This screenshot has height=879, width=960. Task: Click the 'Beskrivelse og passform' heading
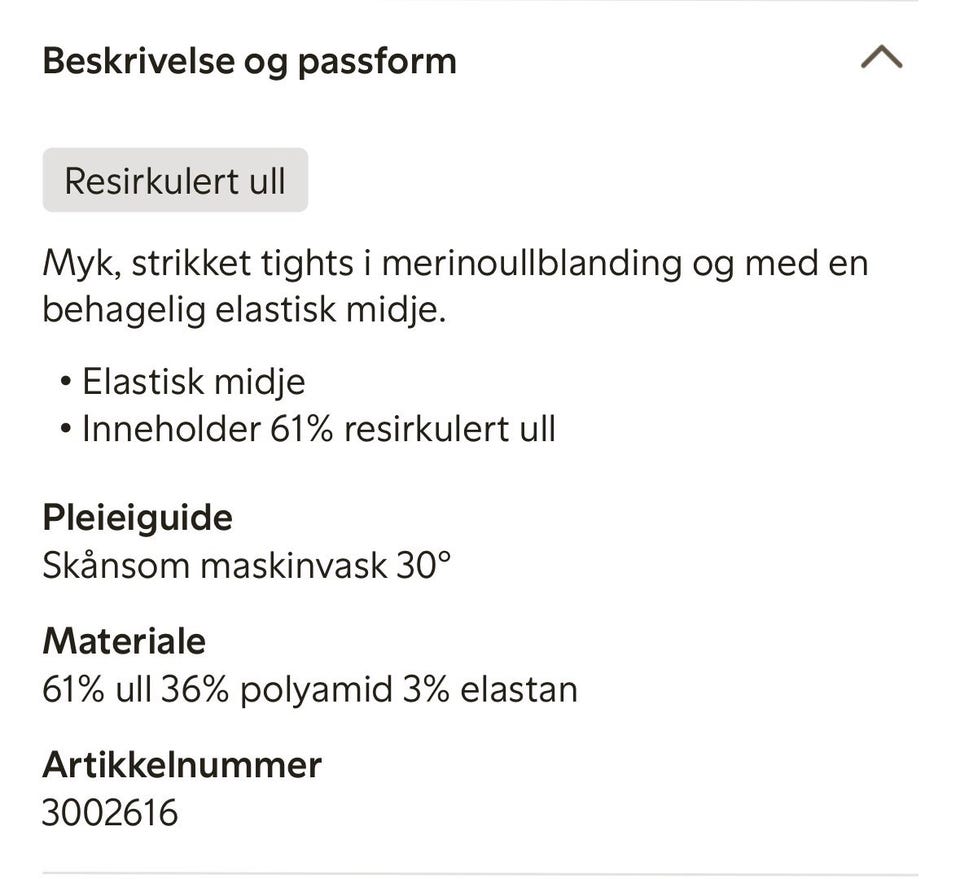(x=249, y=61)
